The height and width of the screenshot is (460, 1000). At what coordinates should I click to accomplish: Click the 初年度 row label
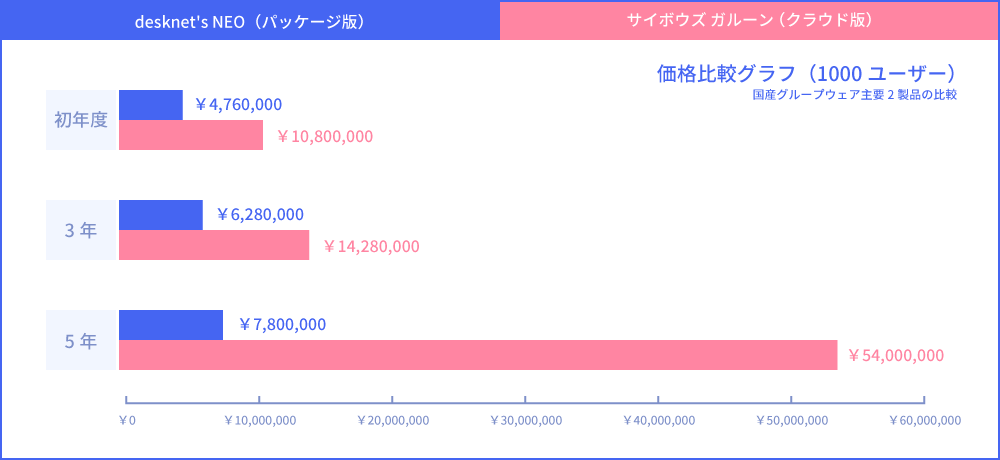coord(81,120)
